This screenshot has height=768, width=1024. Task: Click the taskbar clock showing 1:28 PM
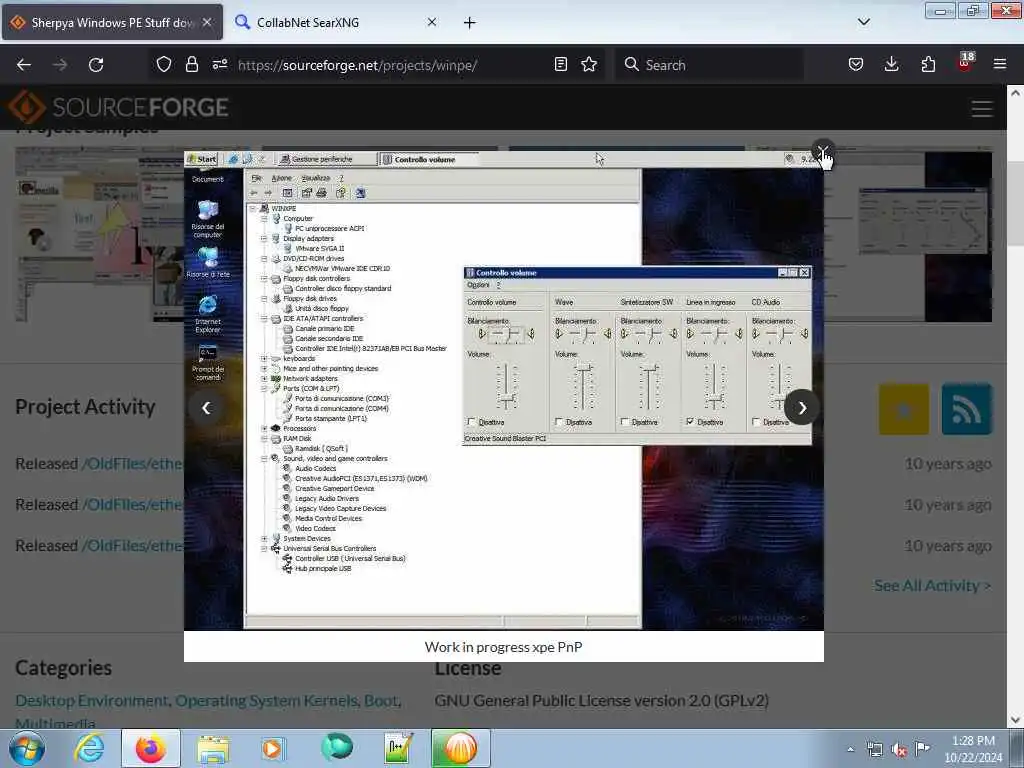973,749
